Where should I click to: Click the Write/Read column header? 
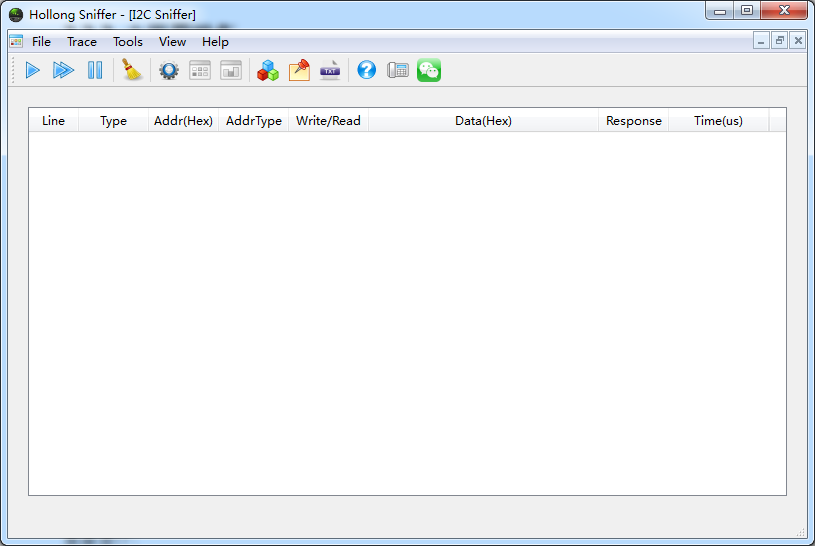(328, 121)
